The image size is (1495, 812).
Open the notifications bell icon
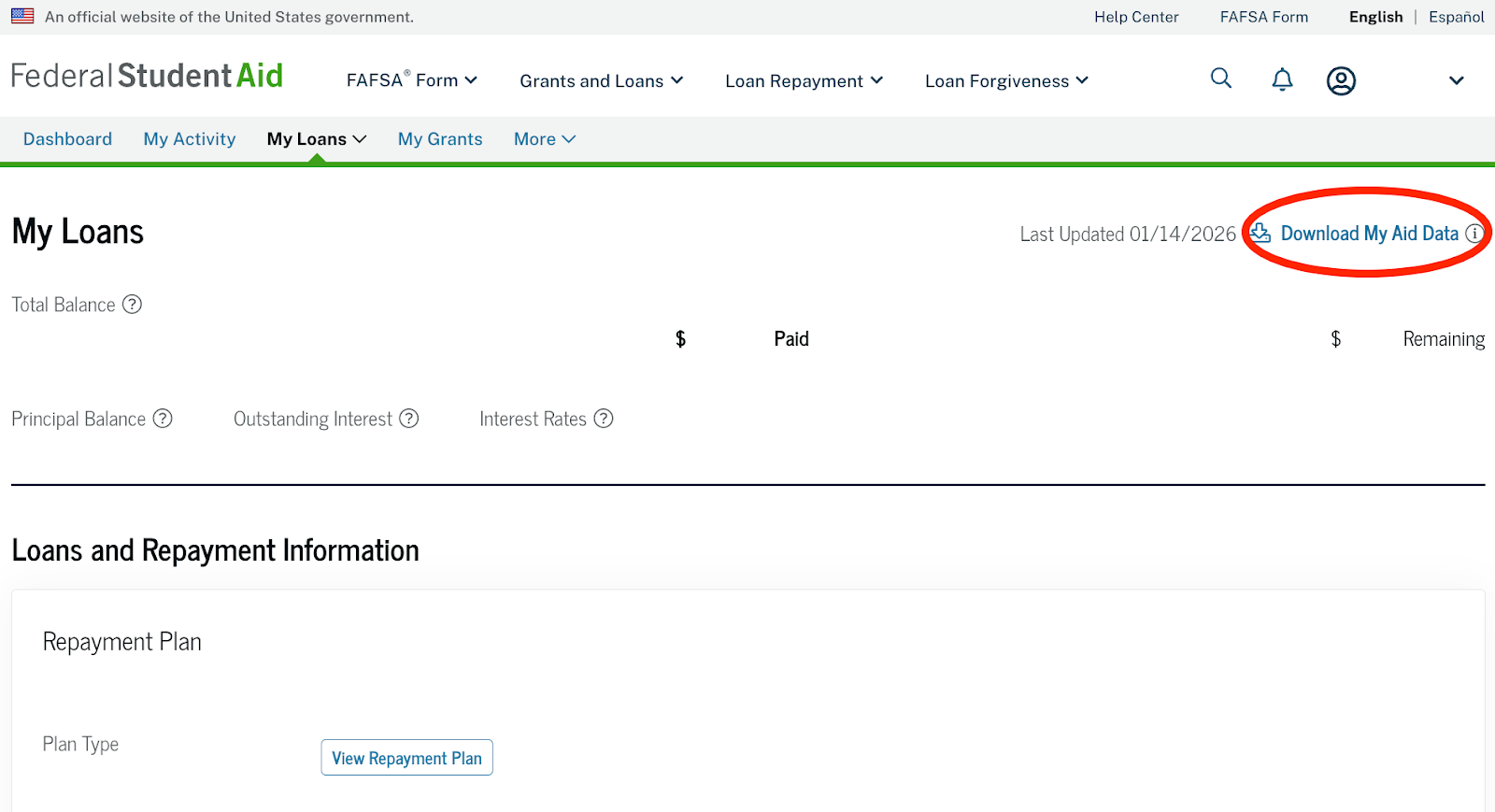click(x=1282, y=80)
